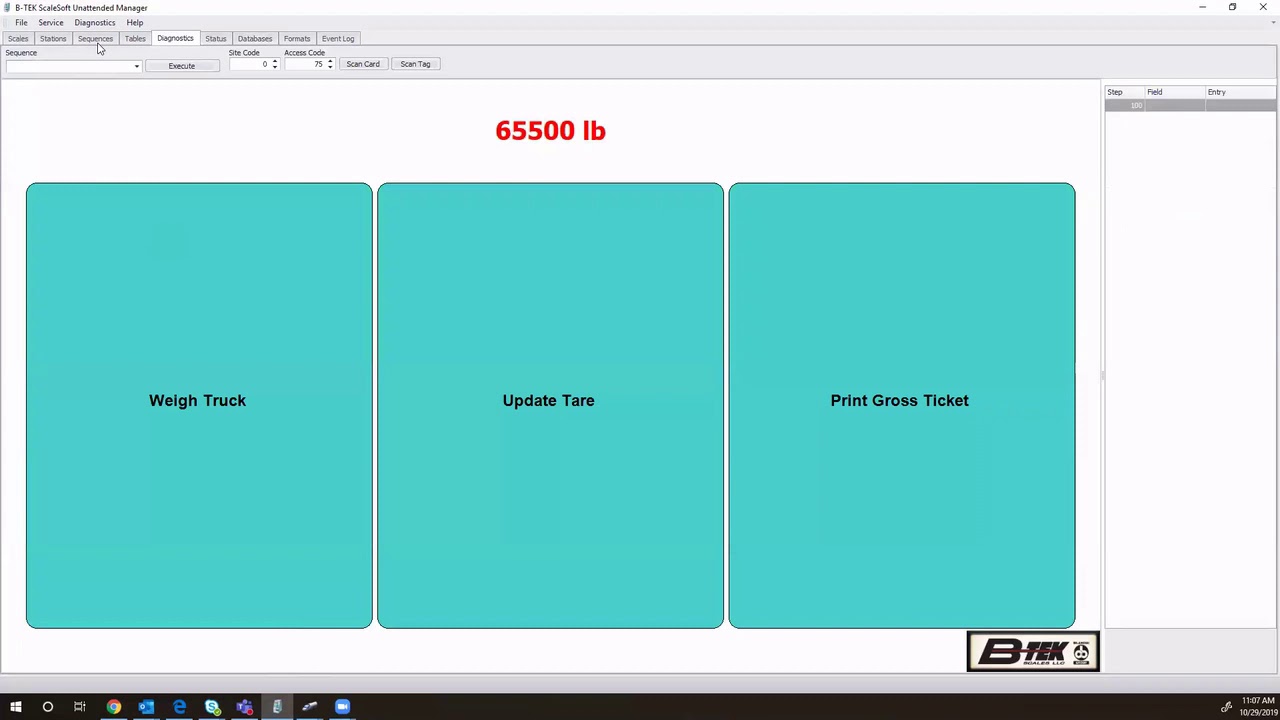The width and height of the screenshot is (1280, 720).
Task: Open Skype from the taskbar
Action: (x=212, y=707)
